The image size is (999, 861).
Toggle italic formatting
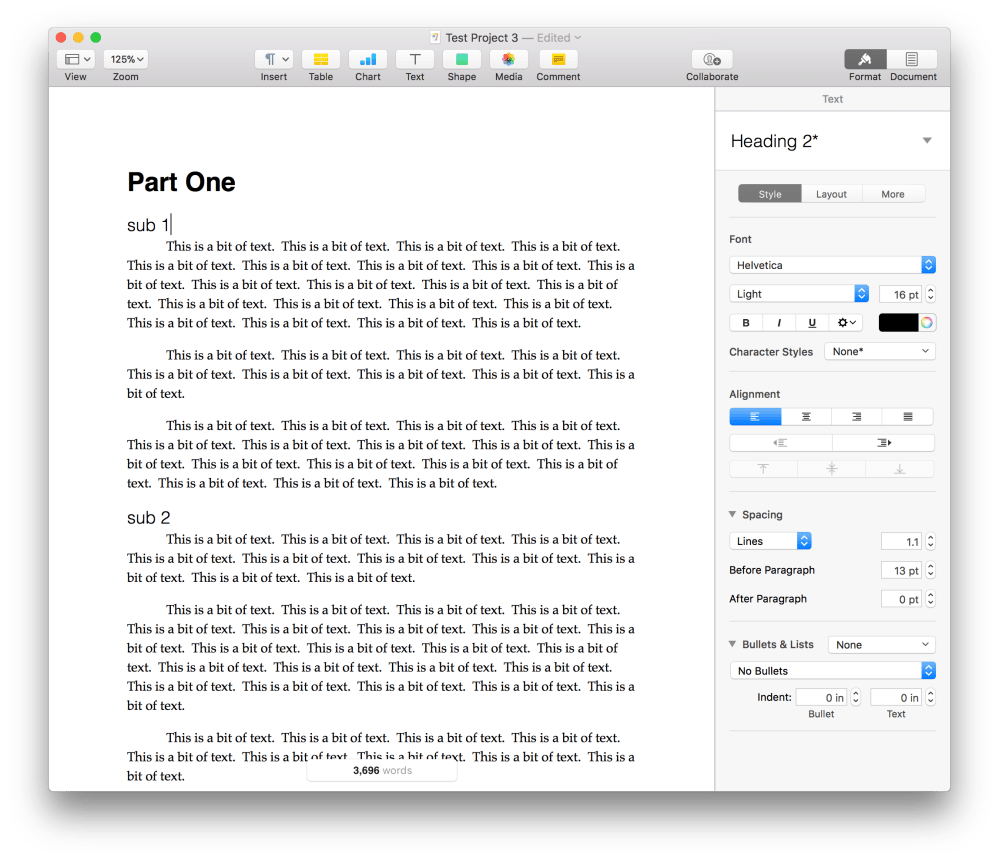(x=778, y=322)
